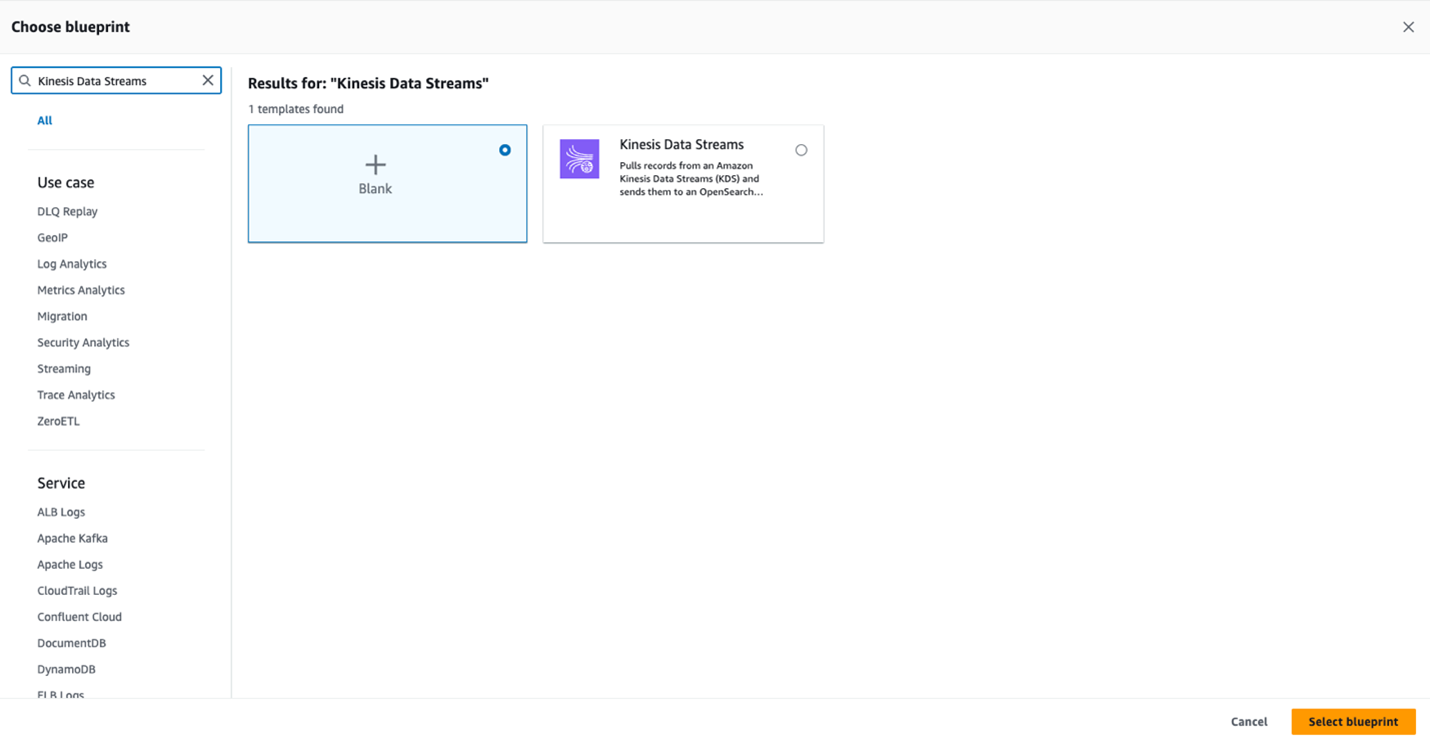Filter by DLQ Replay use case

(x=67, y=212)
